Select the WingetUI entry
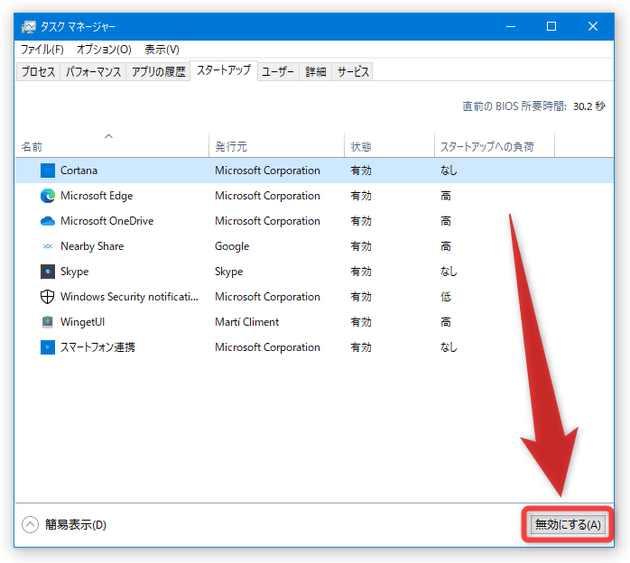 [x=82, y=322]
